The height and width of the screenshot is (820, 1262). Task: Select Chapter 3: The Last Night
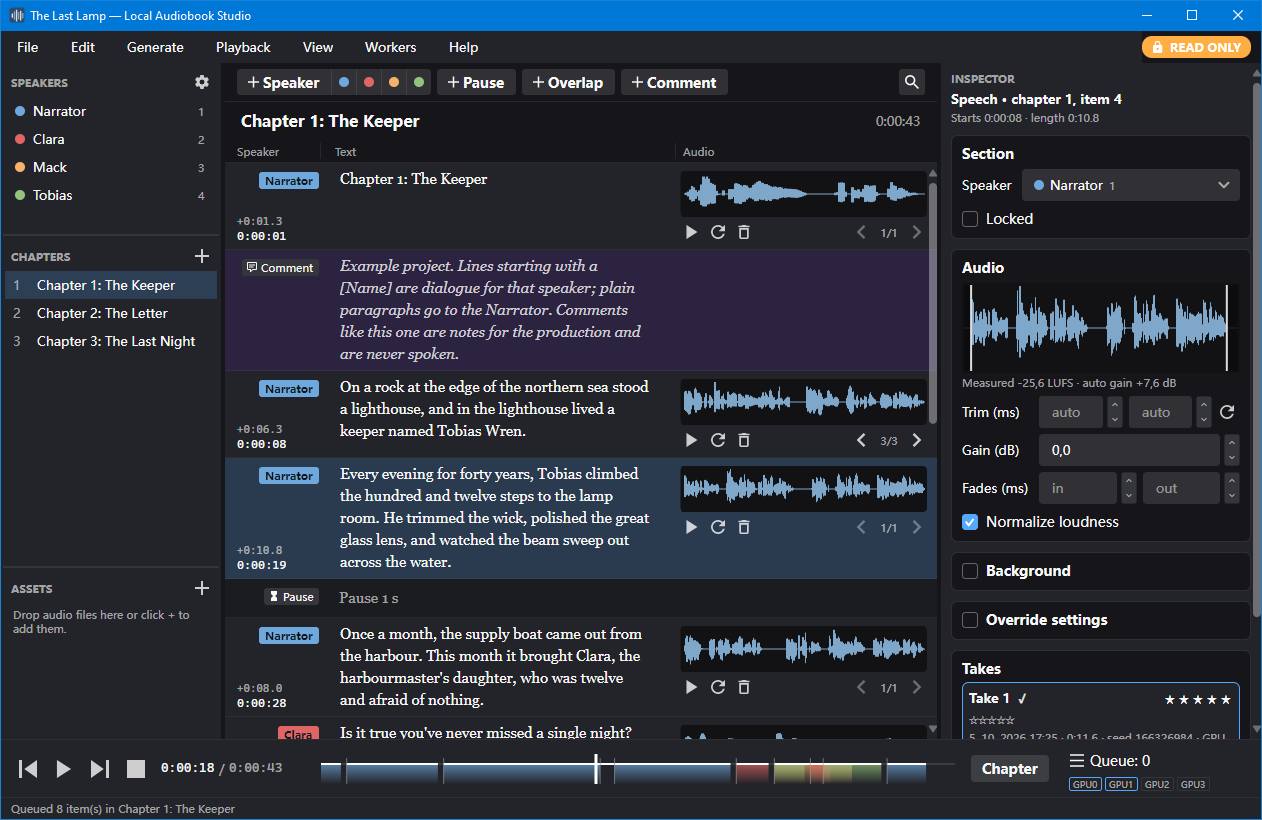pyautogui.click(x=111, y=341)
